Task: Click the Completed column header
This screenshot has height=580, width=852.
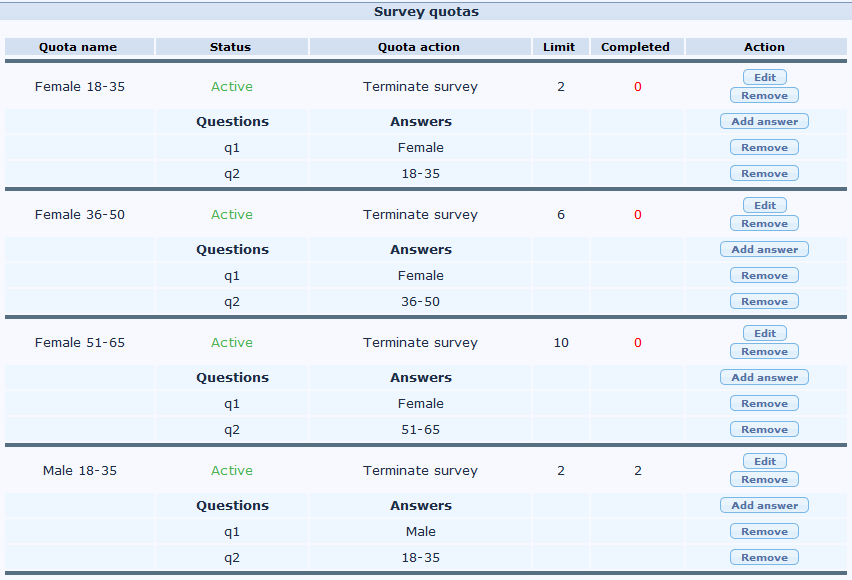Action: coord(635,47)
